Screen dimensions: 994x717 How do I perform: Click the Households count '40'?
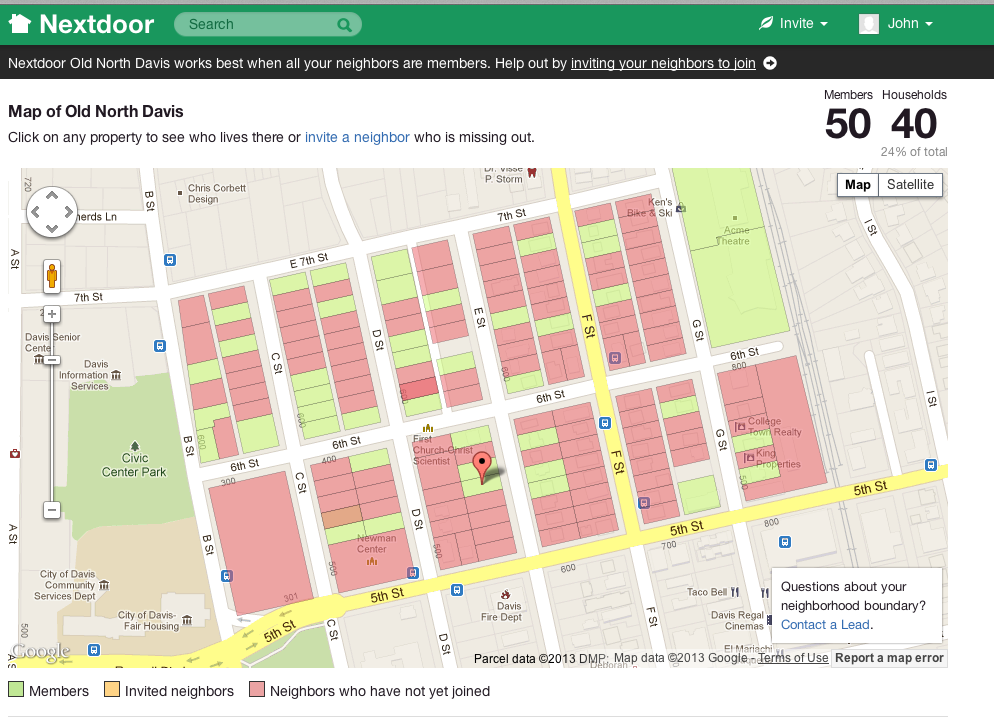coord(914,124)
